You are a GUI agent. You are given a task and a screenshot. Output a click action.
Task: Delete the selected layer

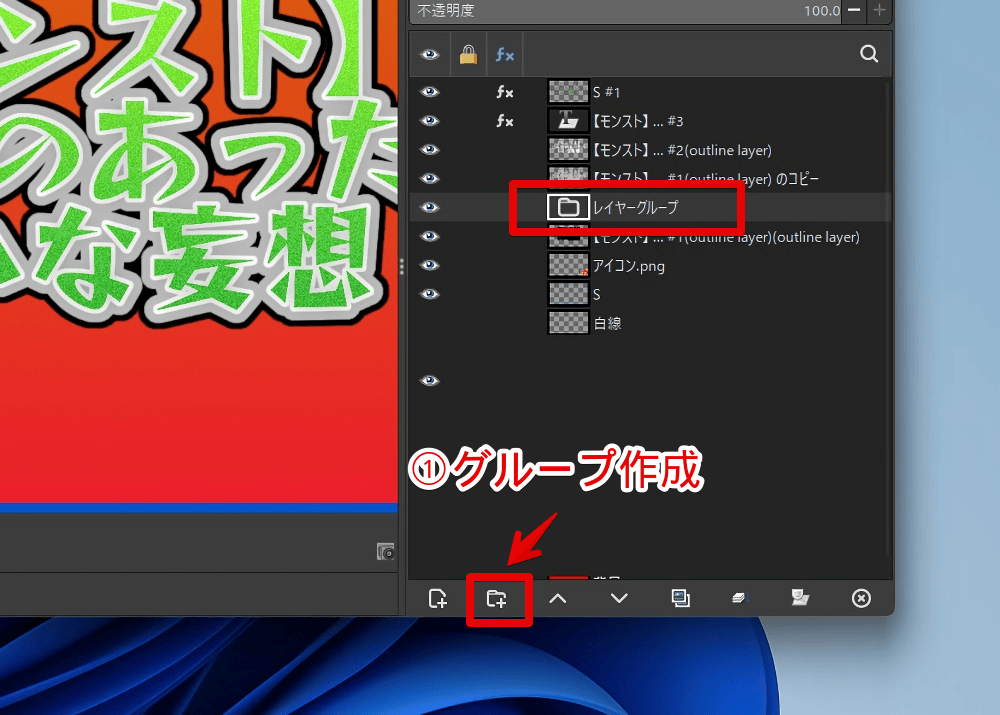pyautogui.click(x=860, y=598)
